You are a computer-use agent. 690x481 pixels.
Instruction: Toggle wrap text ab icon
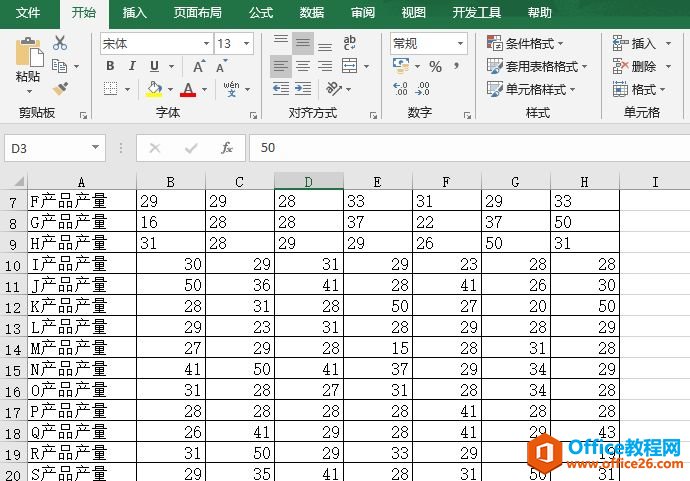pyautogui.click(x=350, y=43)
